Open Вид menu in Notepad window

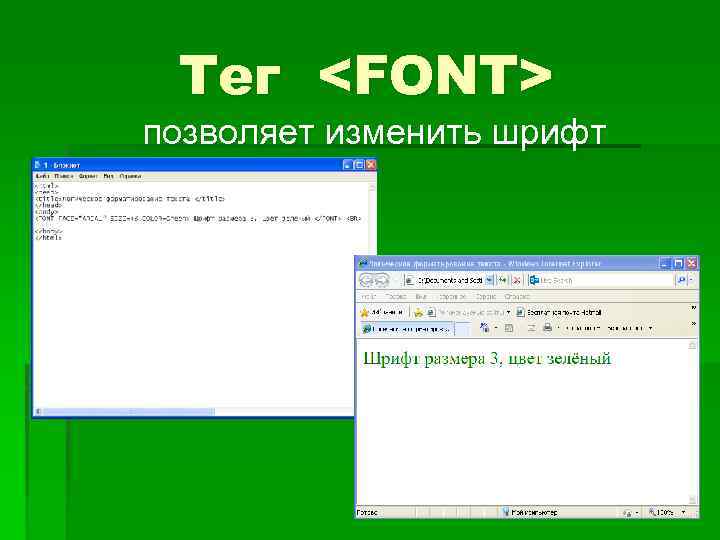[108, 176]
